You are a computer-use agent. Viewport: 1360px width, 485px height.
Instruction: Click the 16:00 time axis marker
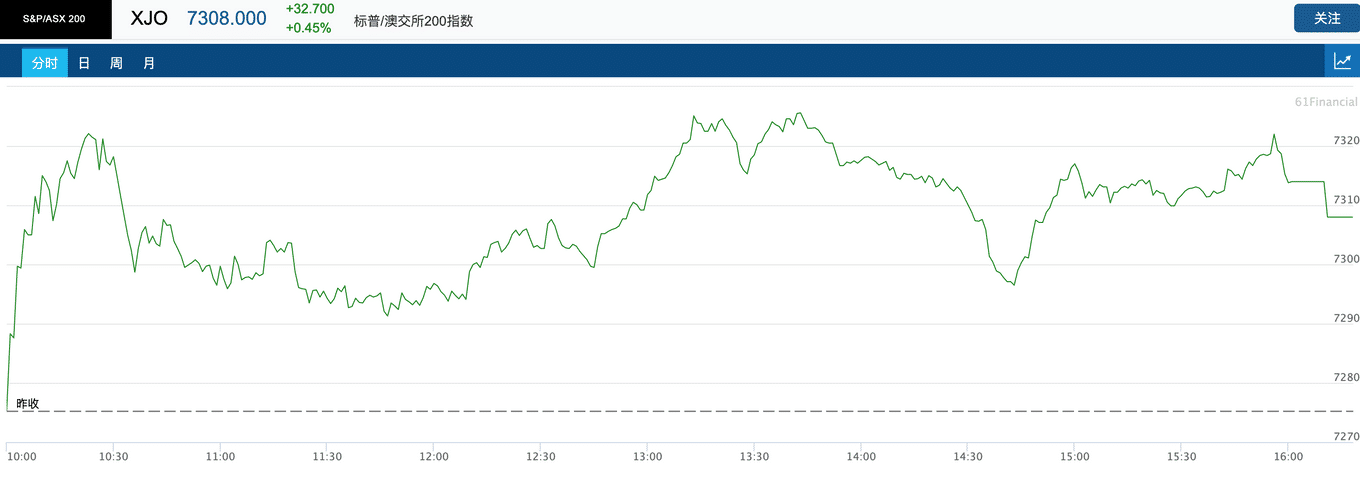[x=1288, y=457]
